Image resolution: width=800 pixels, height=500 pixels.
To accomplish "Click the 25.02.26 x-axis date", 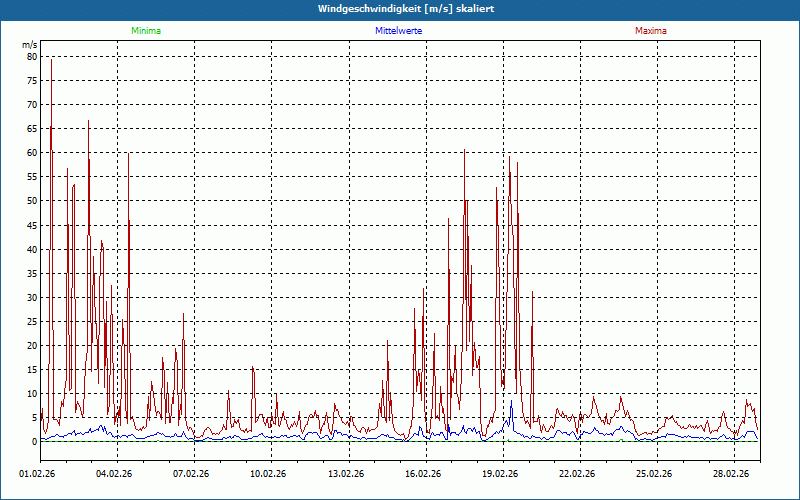I will 654,474.
